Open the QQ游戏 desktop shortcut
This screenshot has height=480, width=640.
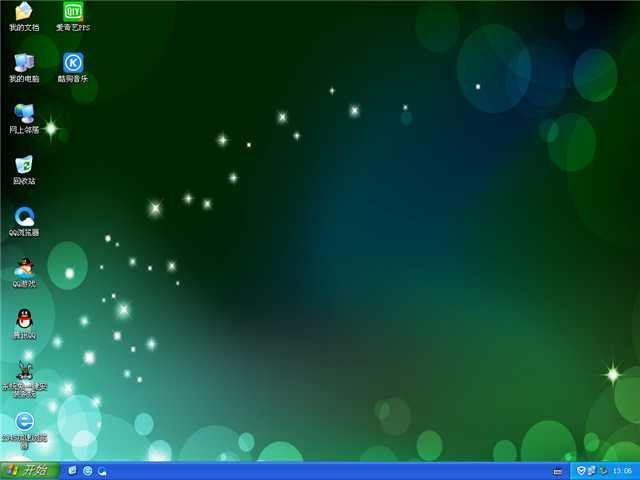24,268
